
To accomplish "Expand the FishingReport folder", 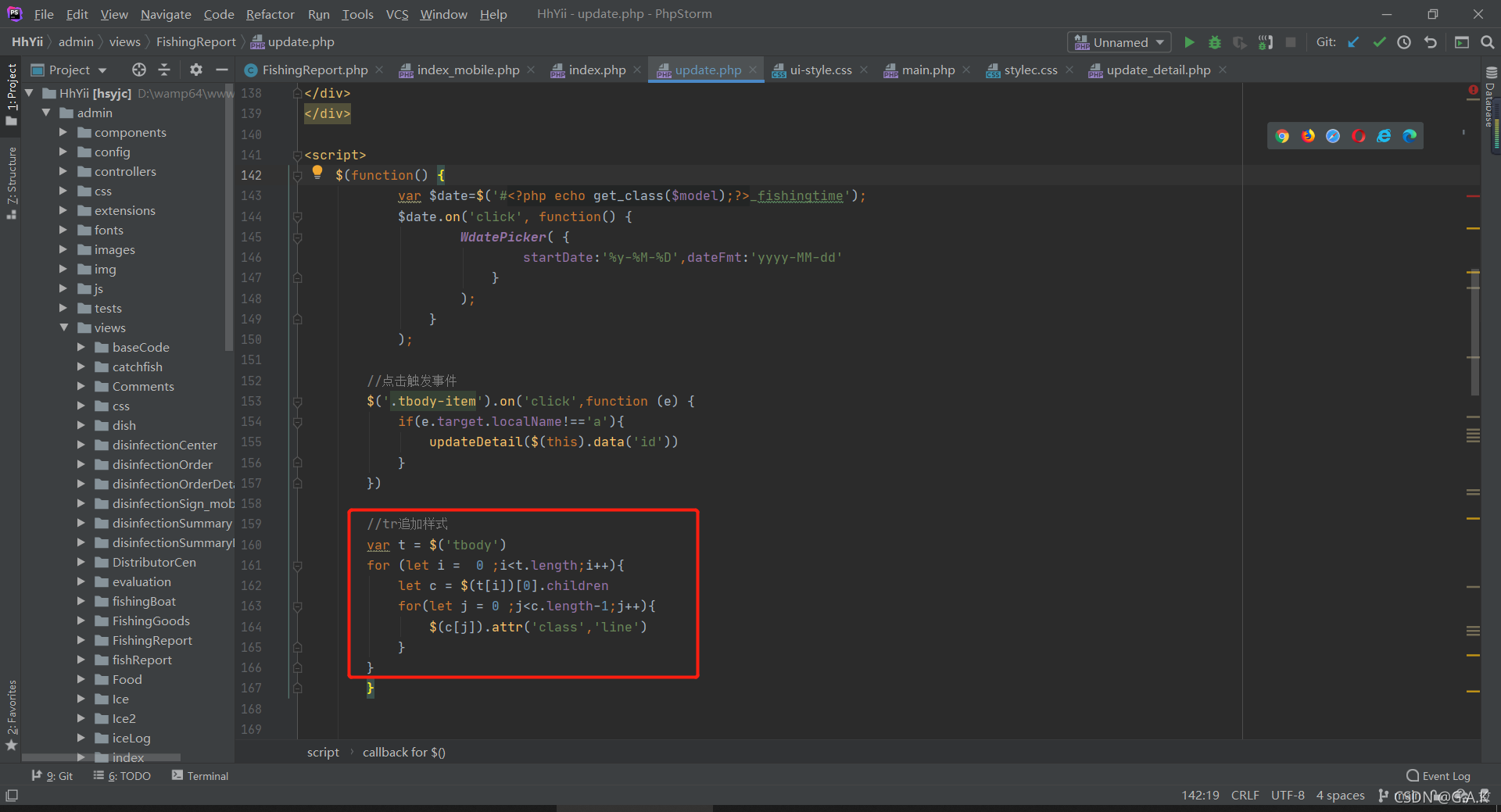I will coord(81,640).
